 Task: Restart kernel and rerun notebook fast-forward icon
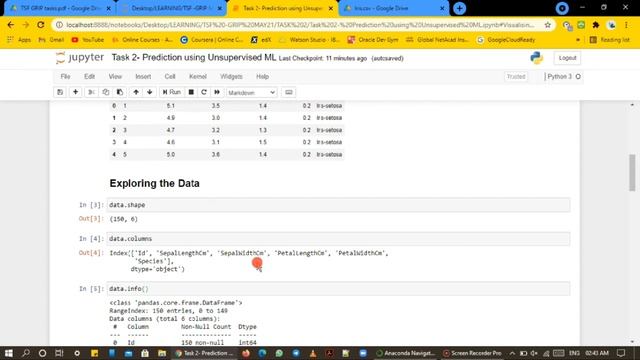[x=217, y=92]
